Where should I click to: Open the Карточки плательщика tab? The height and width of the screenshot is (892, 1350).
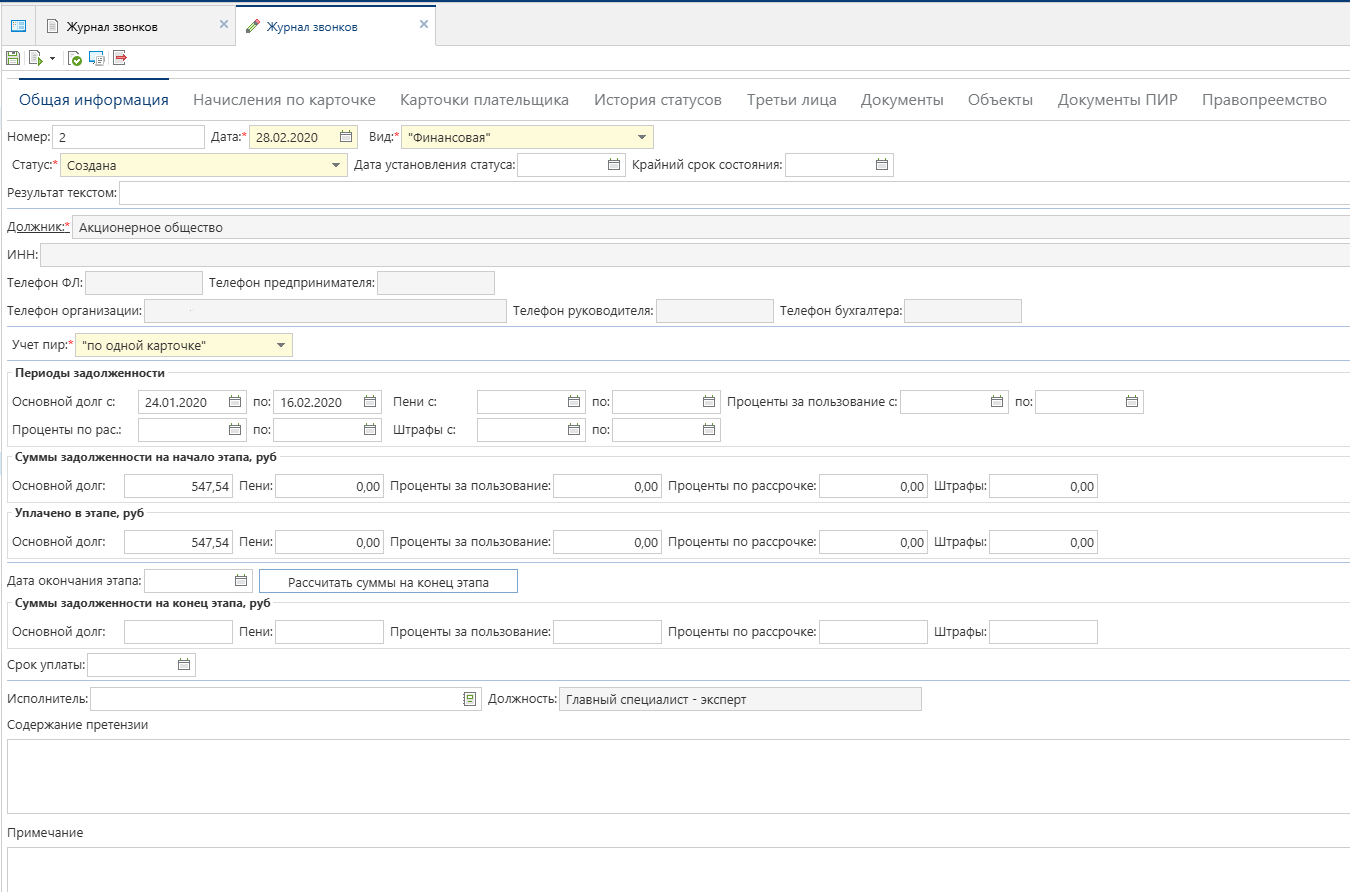pos(484,100)
